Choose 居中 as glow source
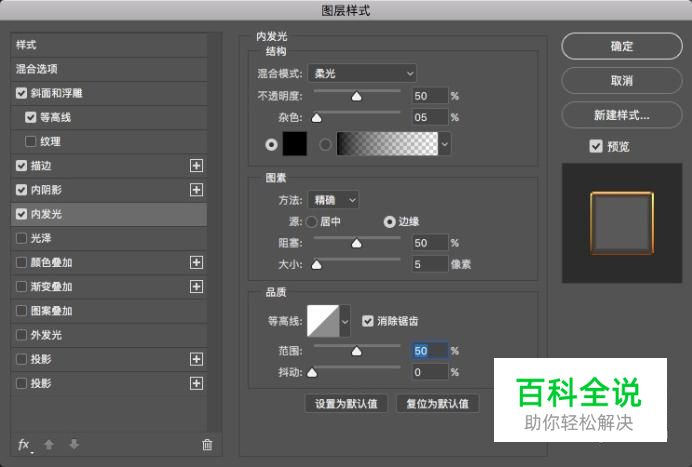The width and height of the screenshot is (692, 467). (x=312, y=222)
